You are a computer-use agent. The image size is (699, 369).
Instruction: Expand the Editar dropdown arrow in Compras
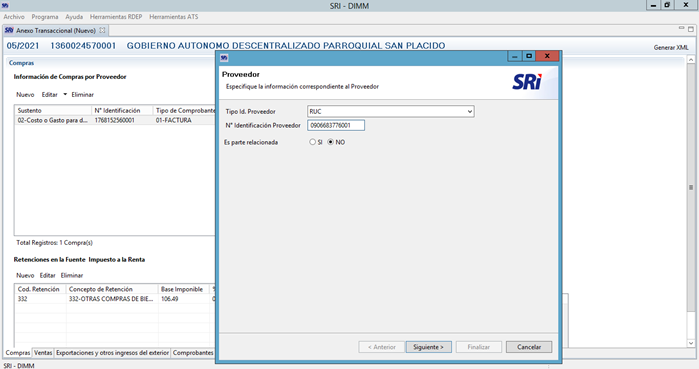65,94
